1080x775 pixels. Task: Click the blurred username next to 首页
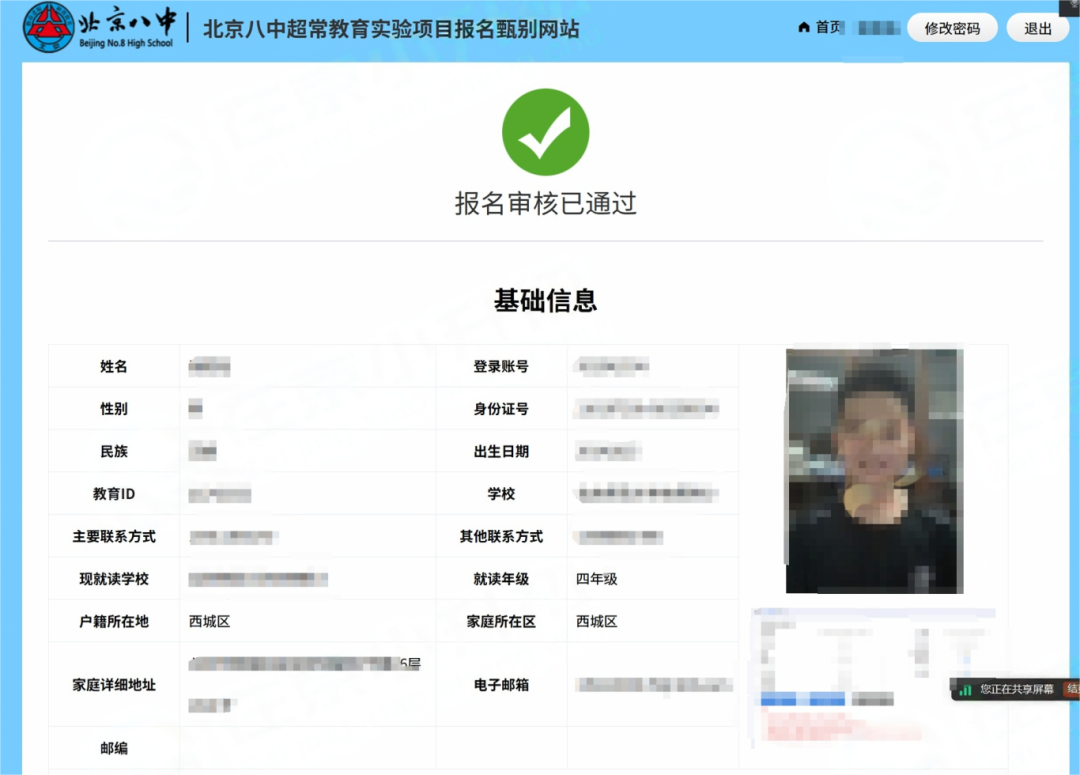[876, 28]
